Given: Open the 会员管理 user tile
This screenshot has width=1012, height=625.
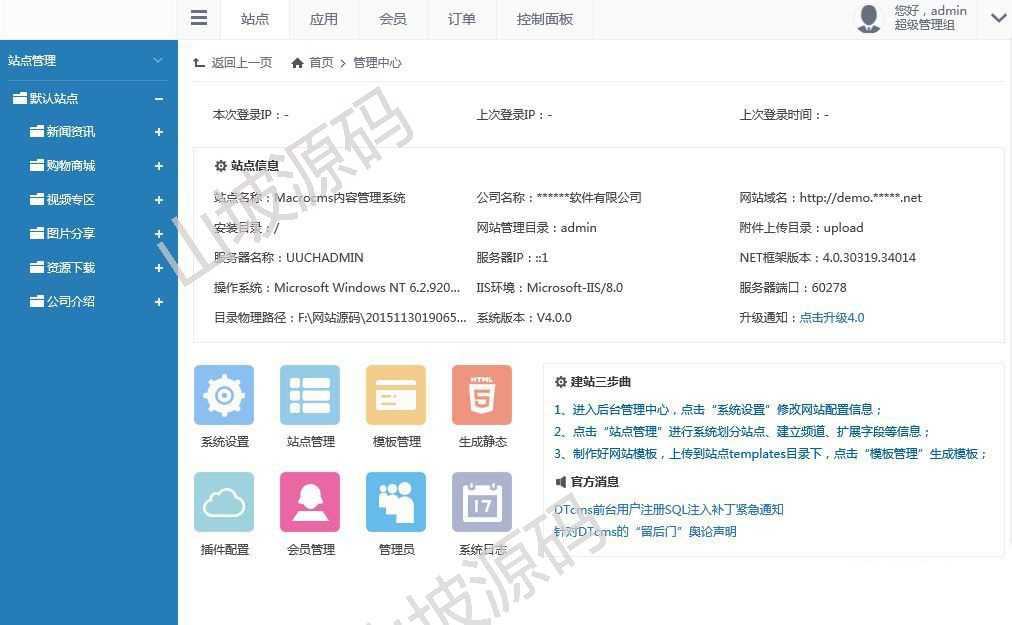Looking at the screenshot, I should pyautogui.click(x=310, y=502).
